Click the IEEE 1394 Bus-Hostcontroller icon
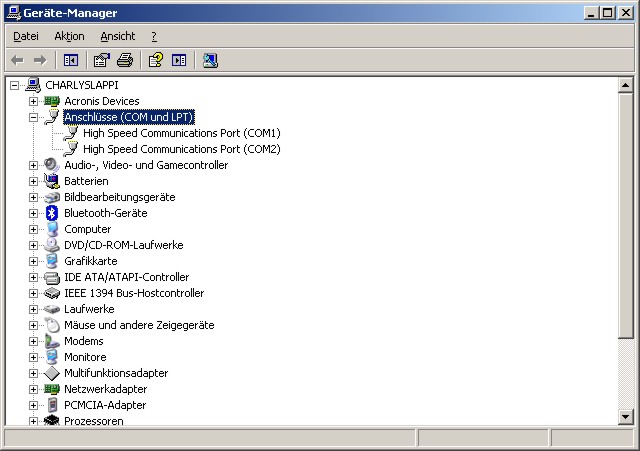 pyautogui.click(x=52, y=293)
